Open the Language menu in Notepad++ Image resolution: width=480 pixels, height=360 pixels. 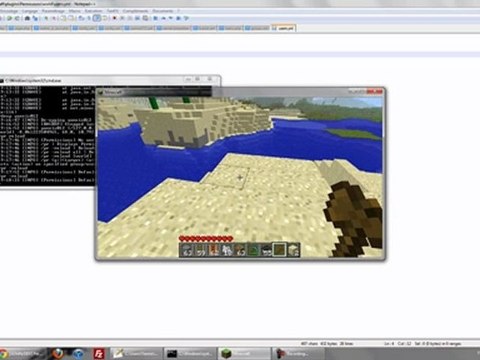tap(30, 11)
